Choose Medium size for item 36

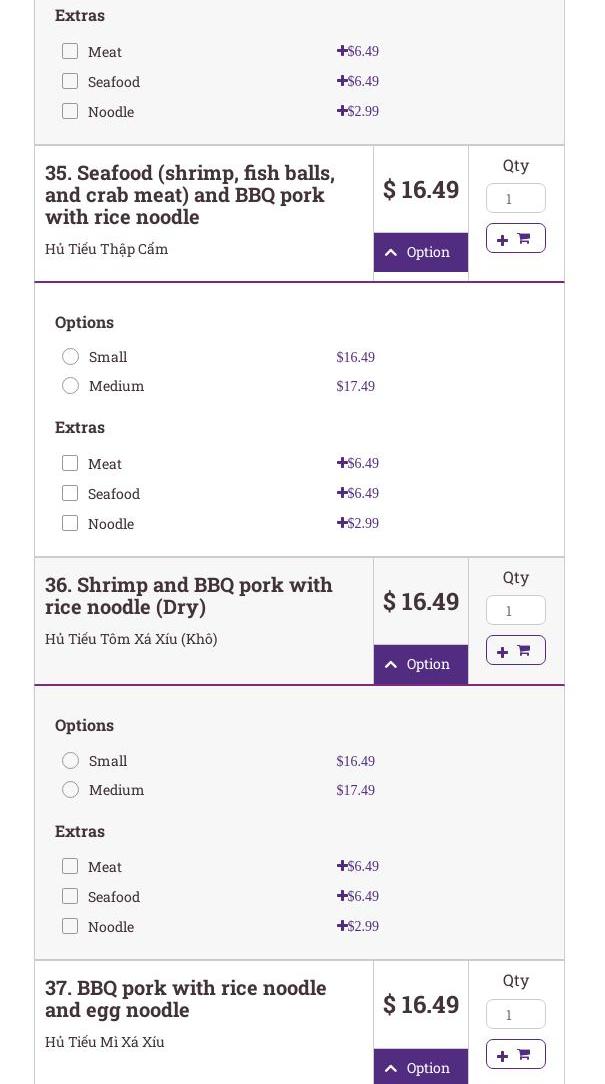tap(70, 790)
